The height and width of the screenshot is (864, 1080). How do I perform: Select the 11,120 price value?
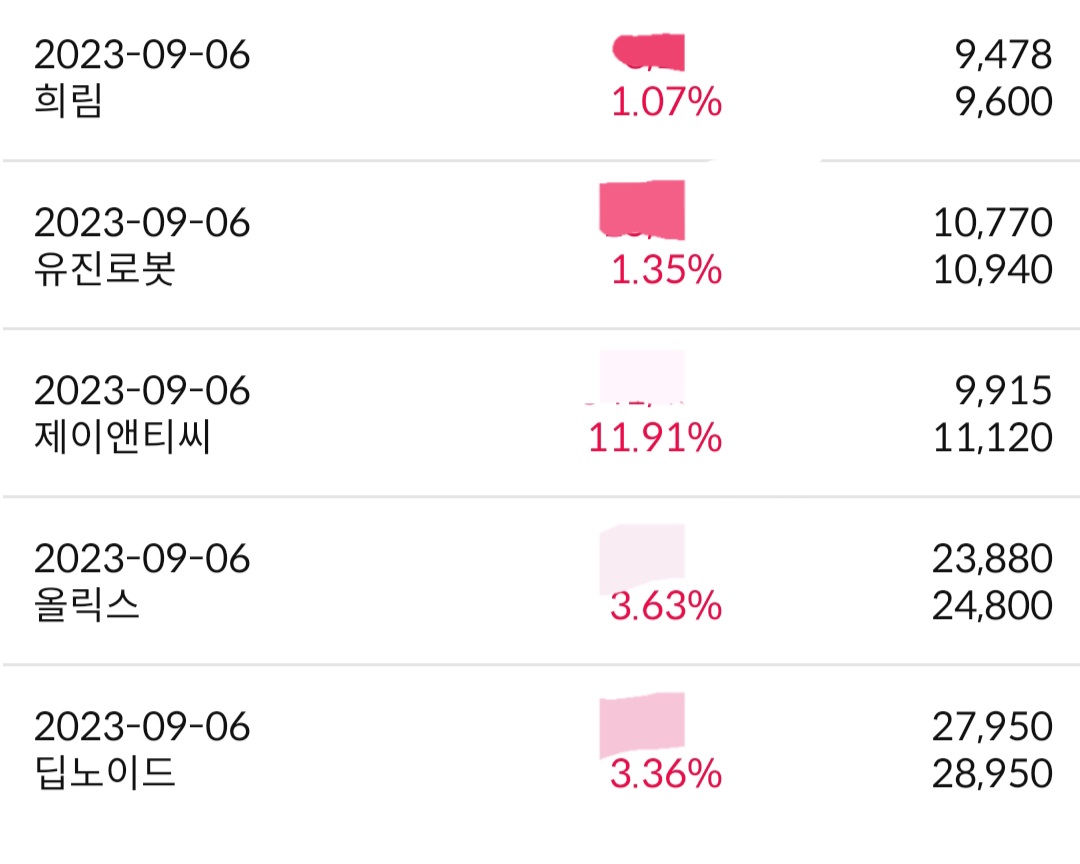coord(993,438)
